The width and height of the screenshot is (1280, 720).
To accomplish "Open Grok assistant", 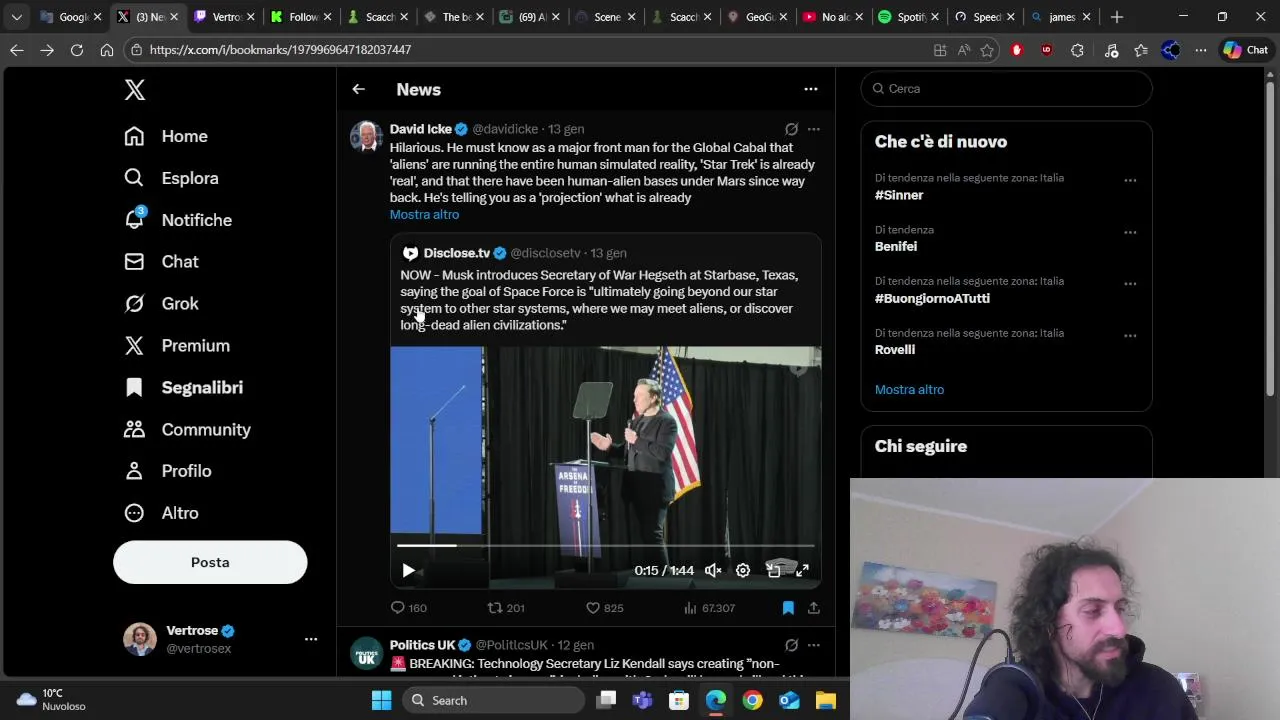I will click(x=161, y=303).
